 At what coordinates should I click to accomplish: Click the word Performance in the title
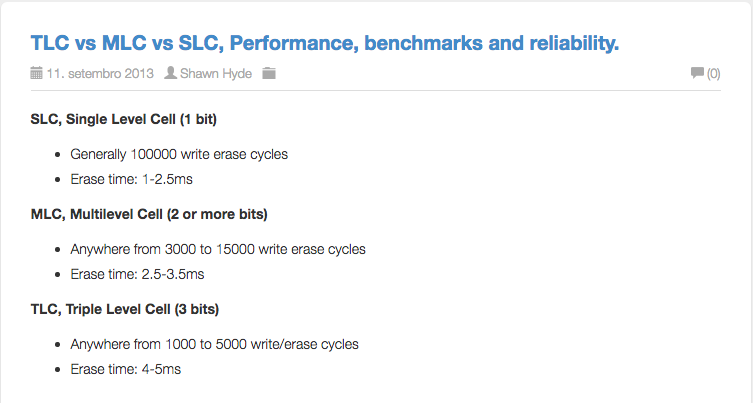tap(294, 43)
